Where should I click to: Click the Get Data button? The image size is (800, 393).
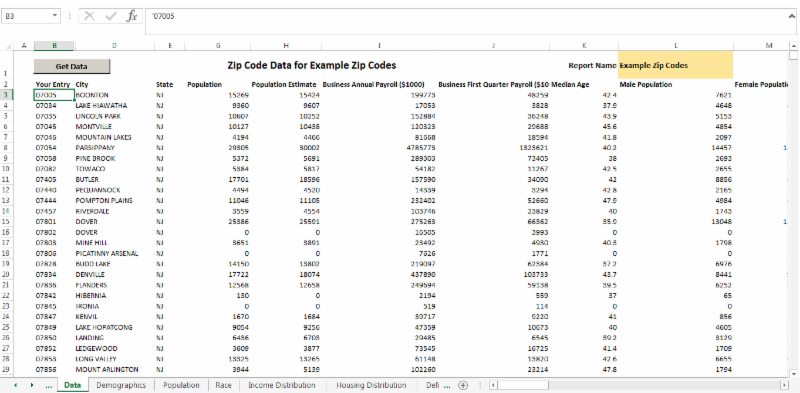click(71, 66)
